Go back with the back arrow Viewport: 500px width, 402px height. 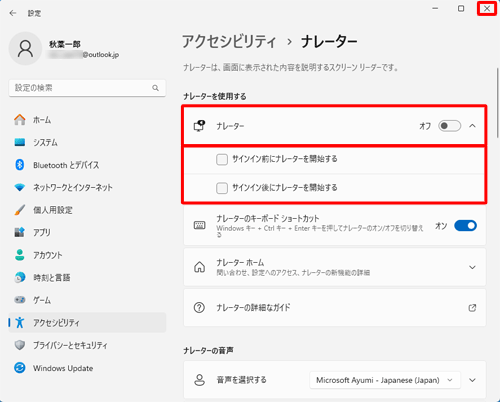[x=13, y=13]
